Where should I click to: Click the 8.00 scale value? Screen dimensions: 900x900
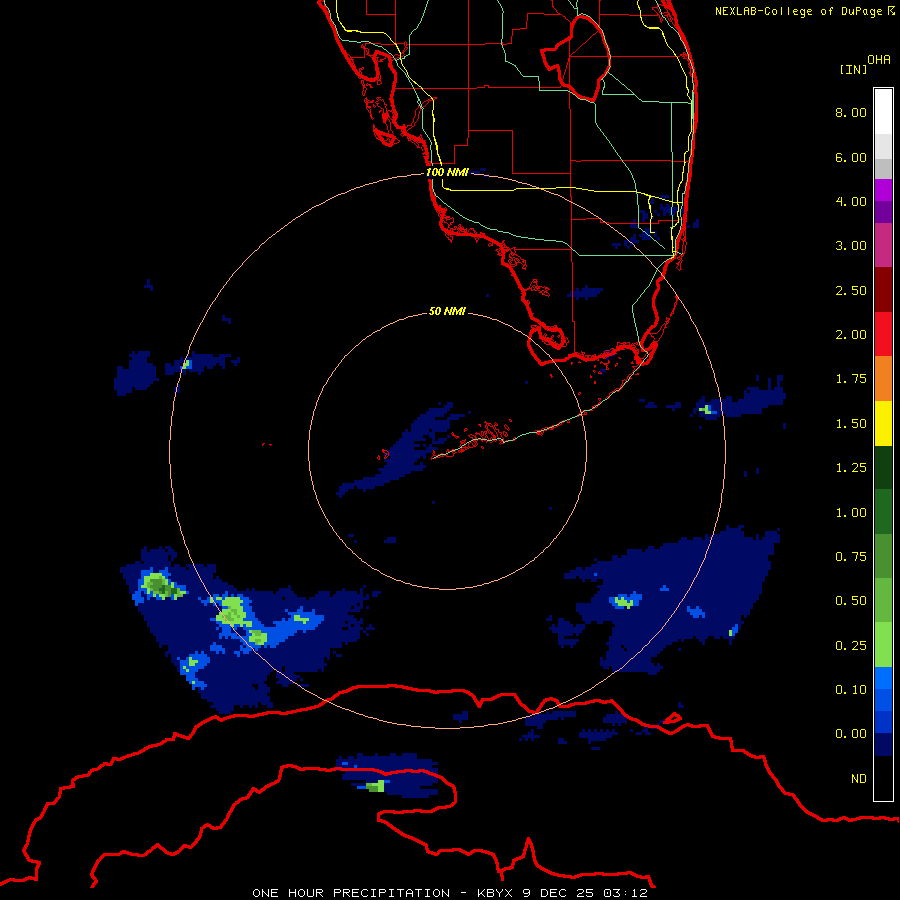pos(851,112)
